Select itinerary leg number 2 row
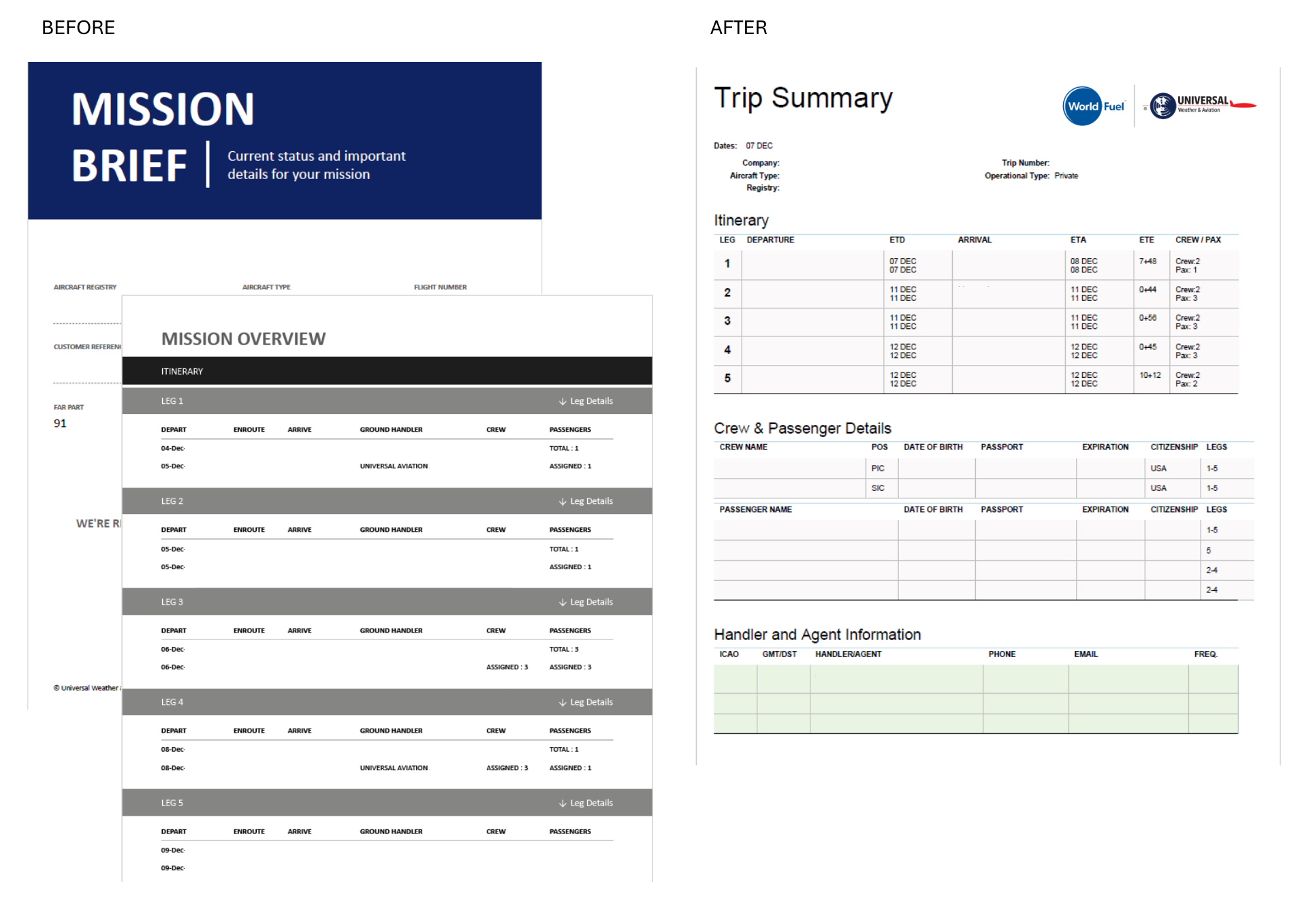This screenshot has height=924, width=1313. [x=975, y=293]
